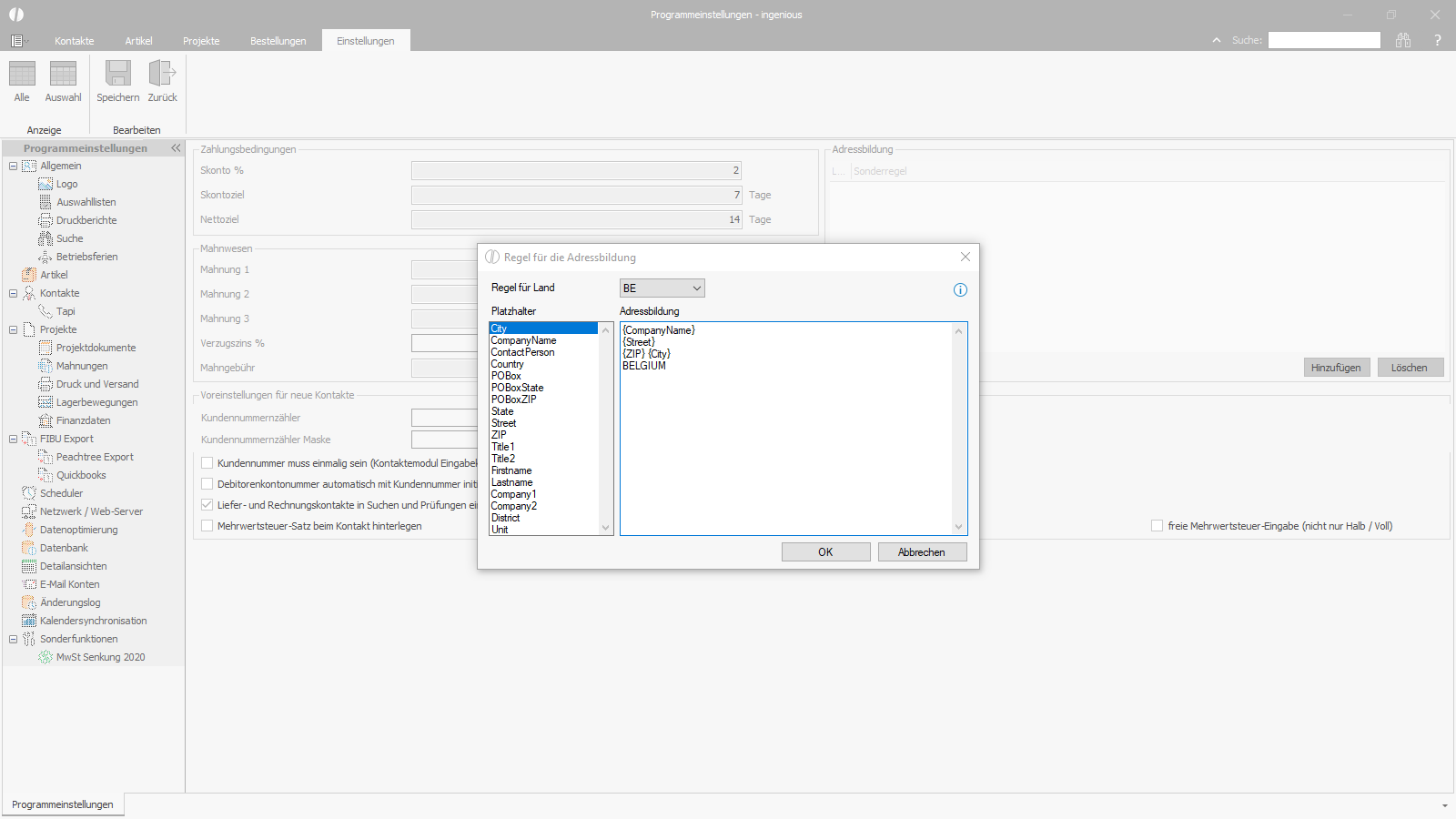Switch to Einstellungen ribbon tab
The image size is (1456, 819).
pos(366,41)
